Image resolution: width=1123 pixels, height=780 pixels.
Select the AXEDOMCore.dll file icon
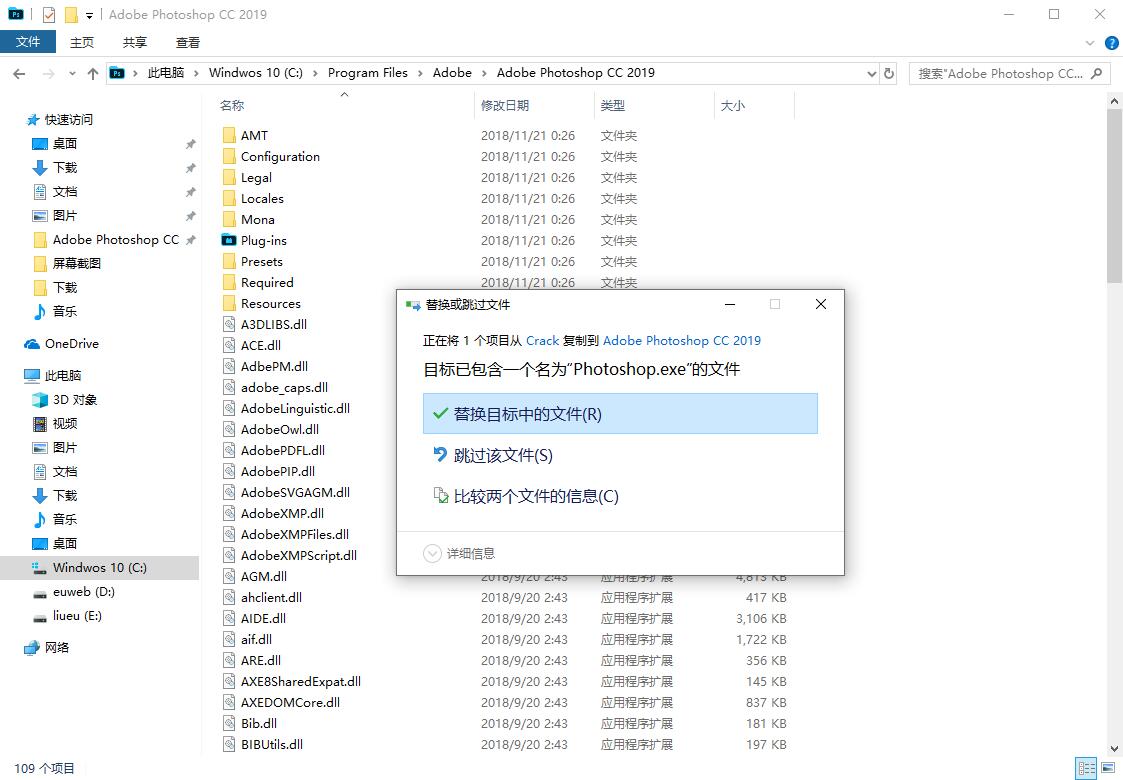click(x=229, y=702)
